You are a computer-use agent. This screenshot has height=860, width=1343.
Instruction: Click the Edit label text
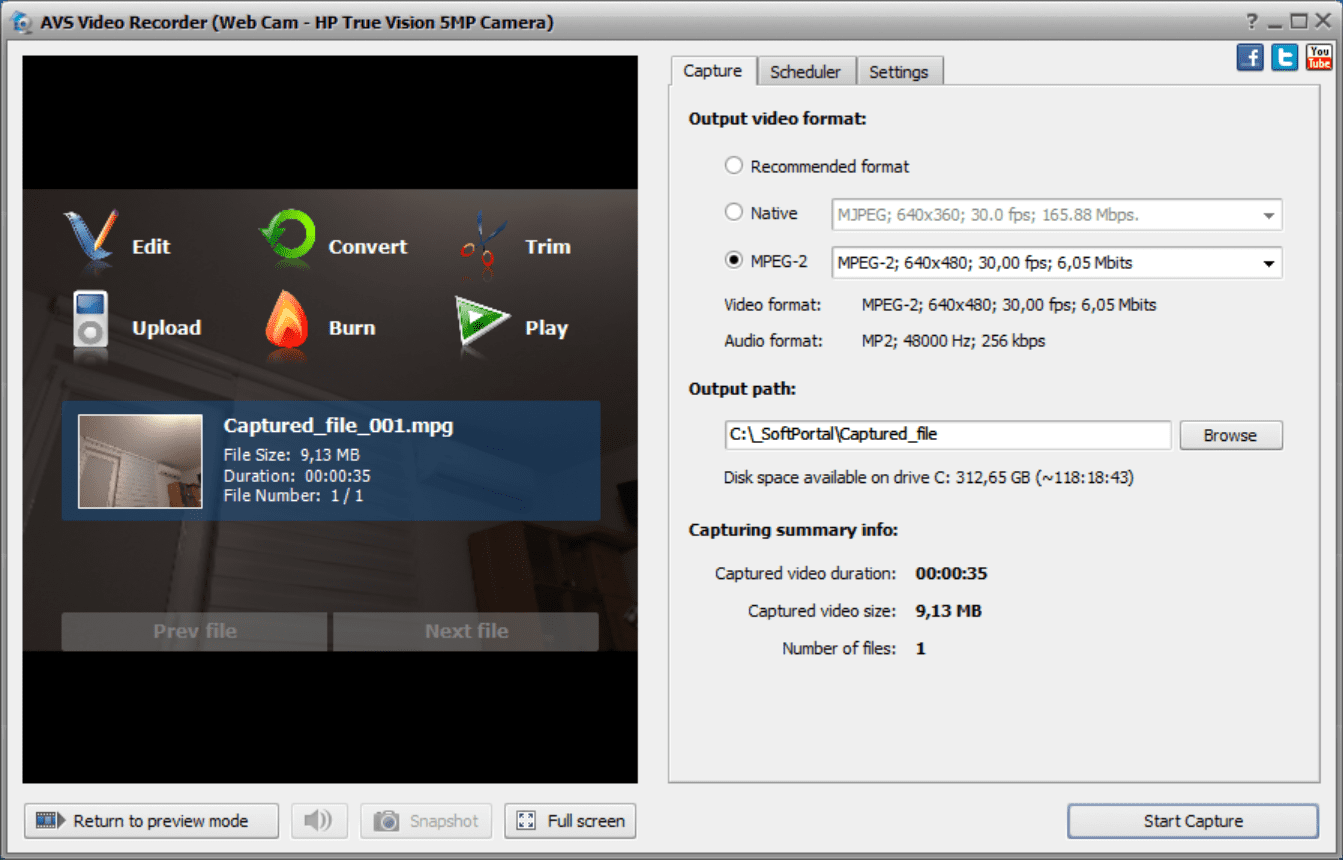click(151, 247)
